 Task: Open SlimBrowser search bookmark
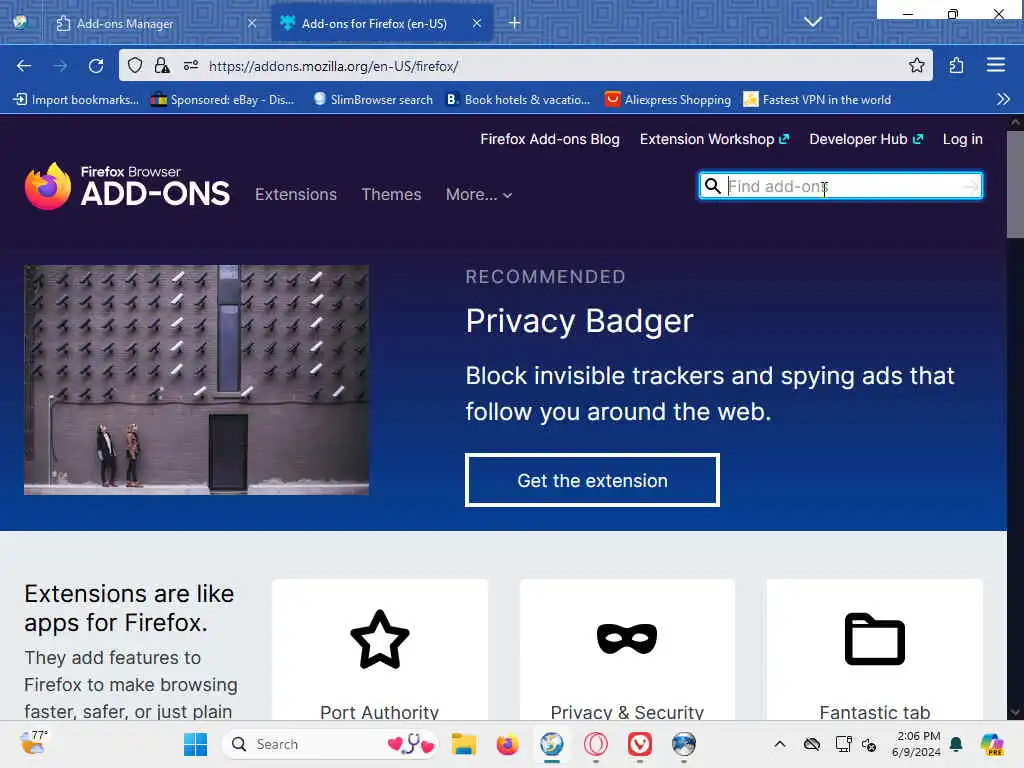point(373,99)
